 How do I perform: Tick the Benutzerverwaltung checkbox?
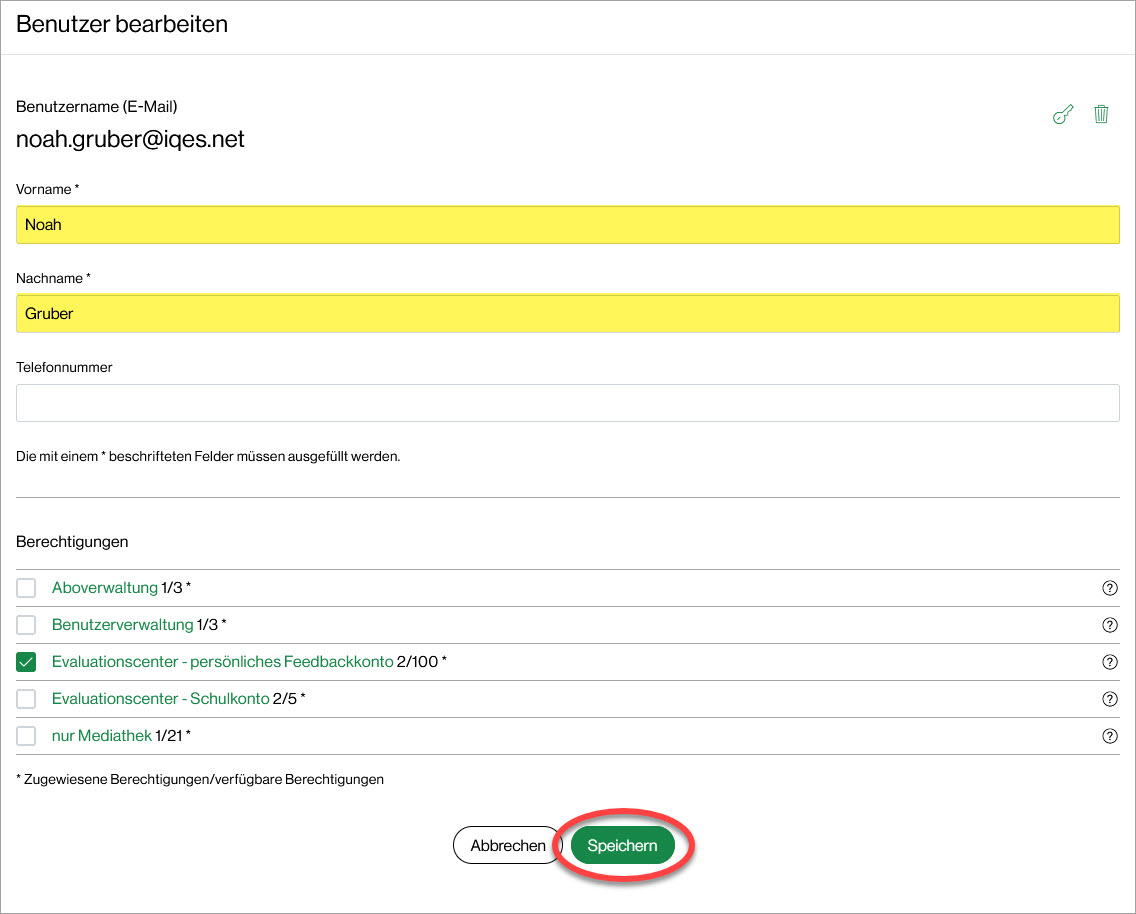pos(27,625)
